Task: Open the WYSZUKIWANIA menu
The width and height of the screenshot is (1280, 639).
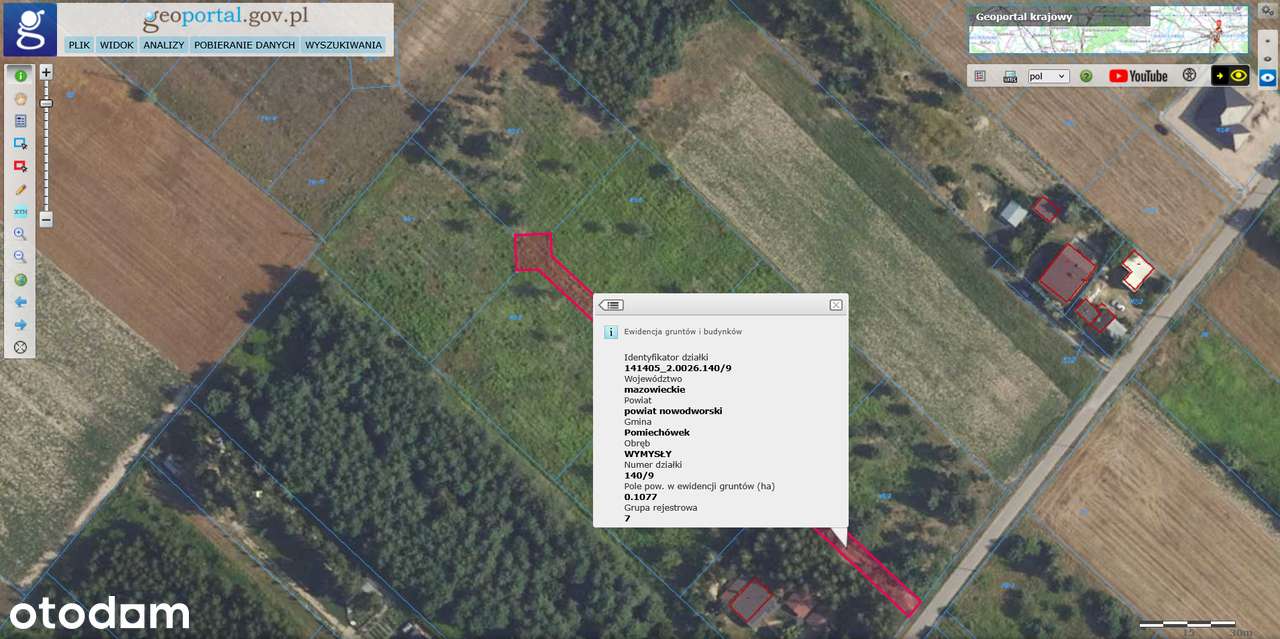Action: coord(344,45)
